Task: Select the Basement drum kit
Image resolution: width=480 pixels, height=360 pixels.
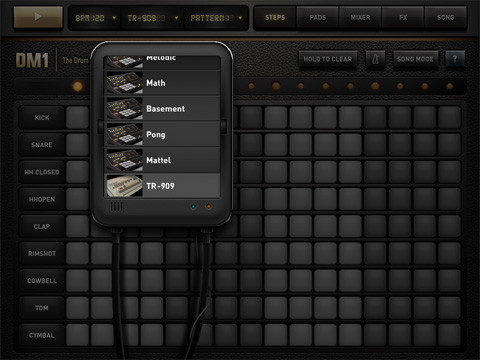Action: tap(162, 108)
